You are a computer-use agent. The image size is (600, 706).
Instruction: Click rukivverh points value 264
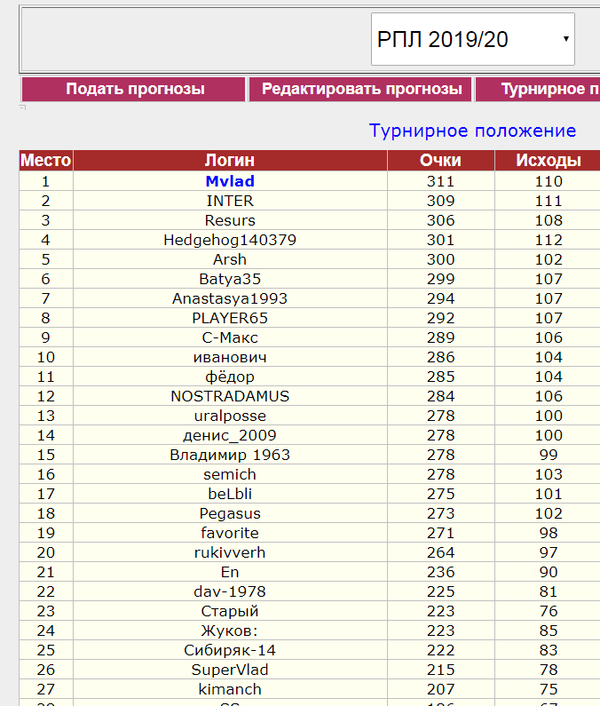click(x=441, y=552)
